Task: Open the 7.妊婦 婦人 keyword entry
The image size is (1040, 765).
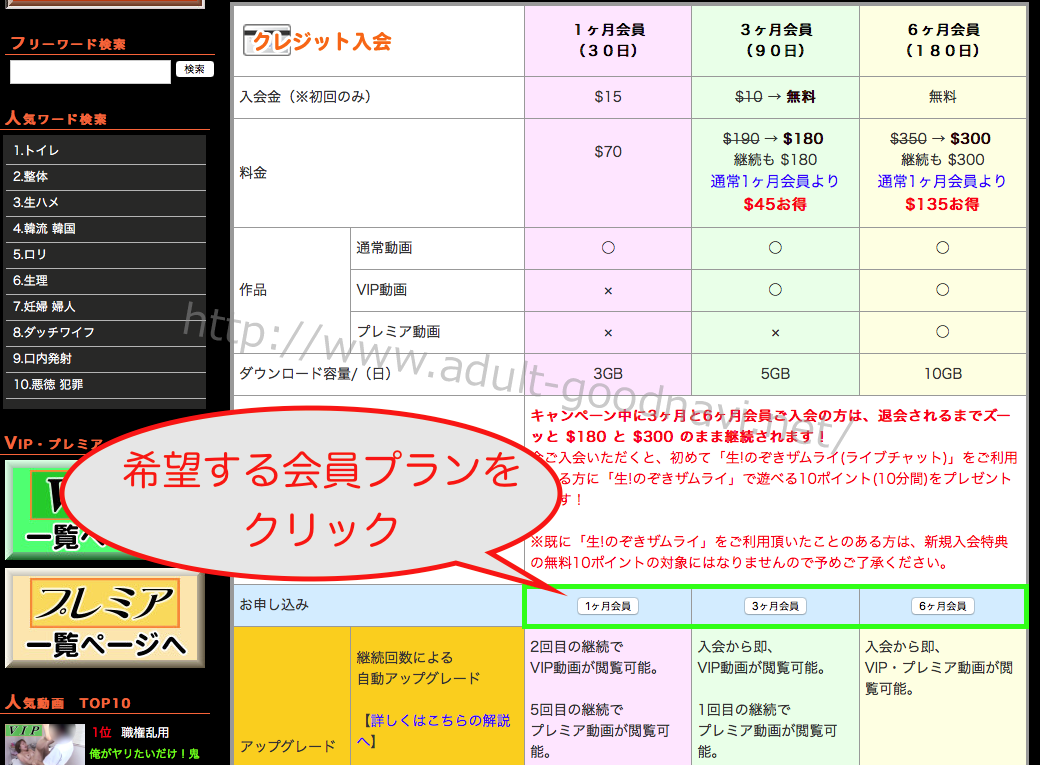Action: (105, 306)
